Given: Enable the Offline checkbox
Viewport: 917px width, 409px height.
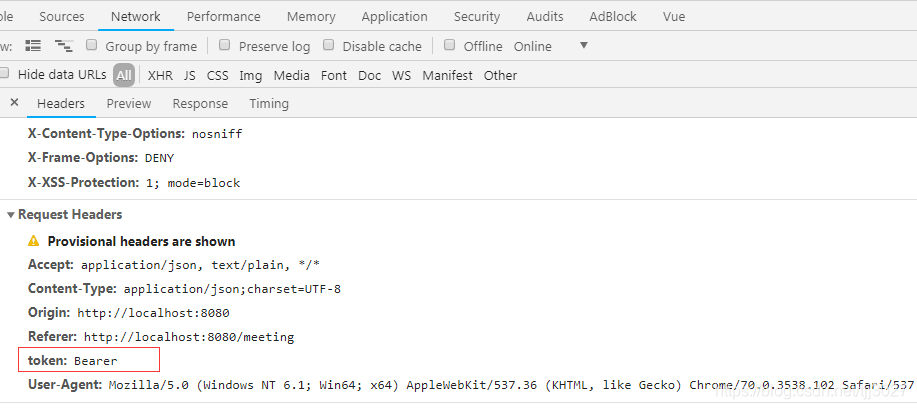Looking at the screenshot, I should point(450,45).
